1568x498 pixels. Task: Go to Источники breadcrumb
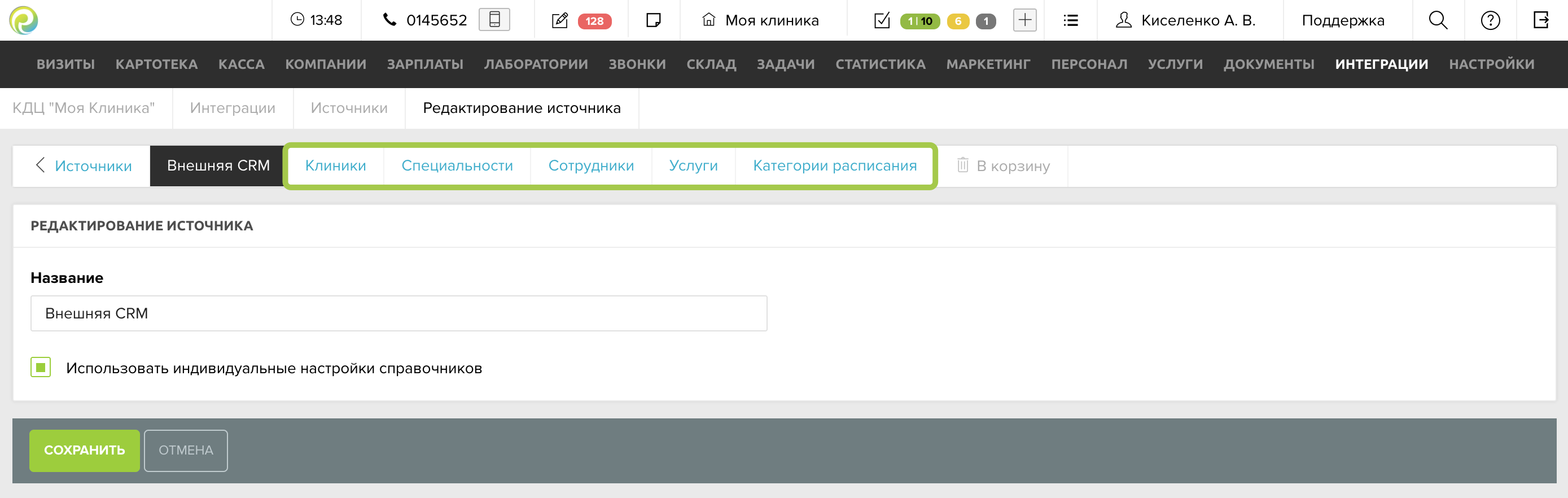349,108
